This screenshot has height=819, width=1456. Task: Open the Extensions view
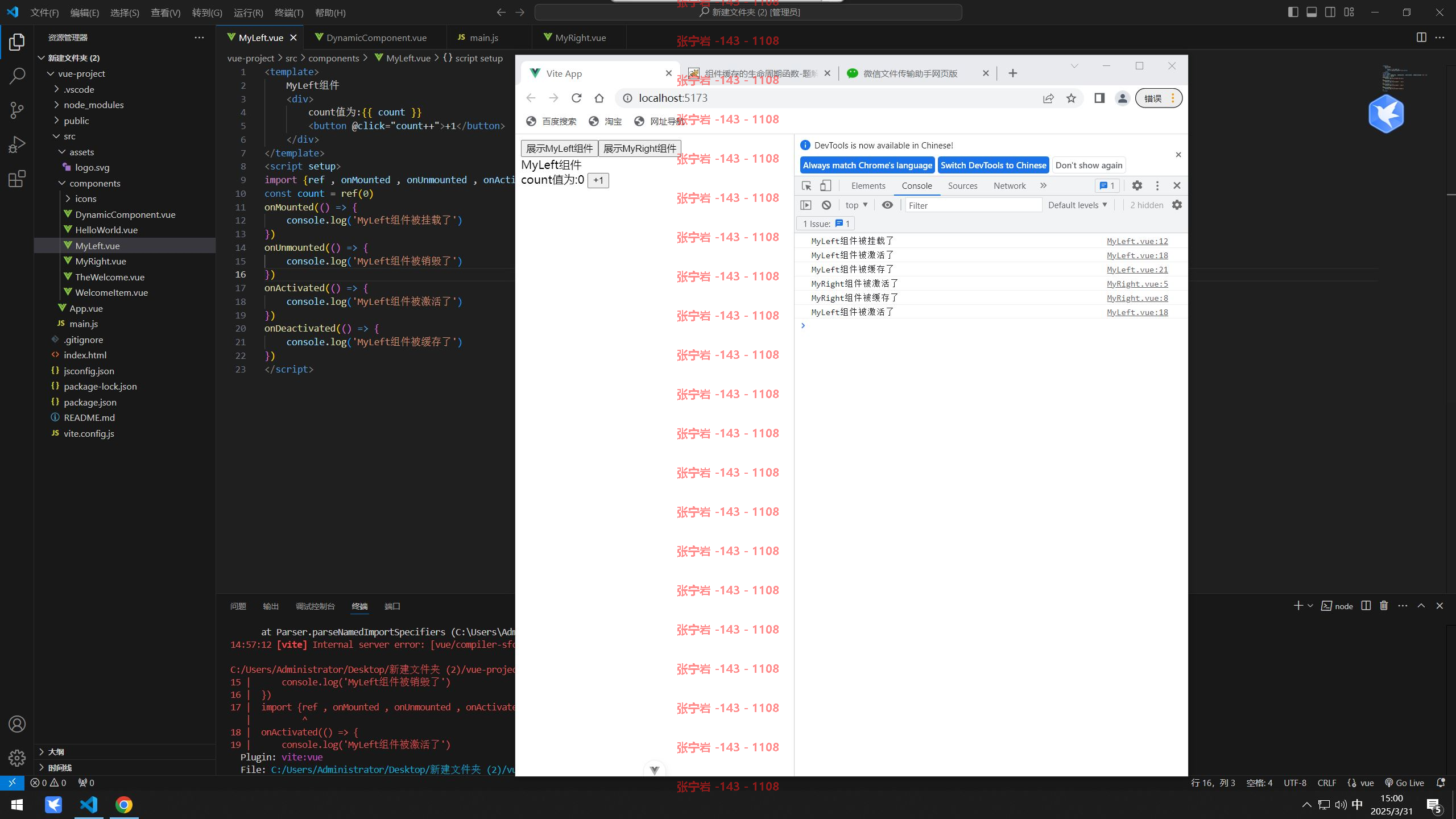tap(17, 179)
